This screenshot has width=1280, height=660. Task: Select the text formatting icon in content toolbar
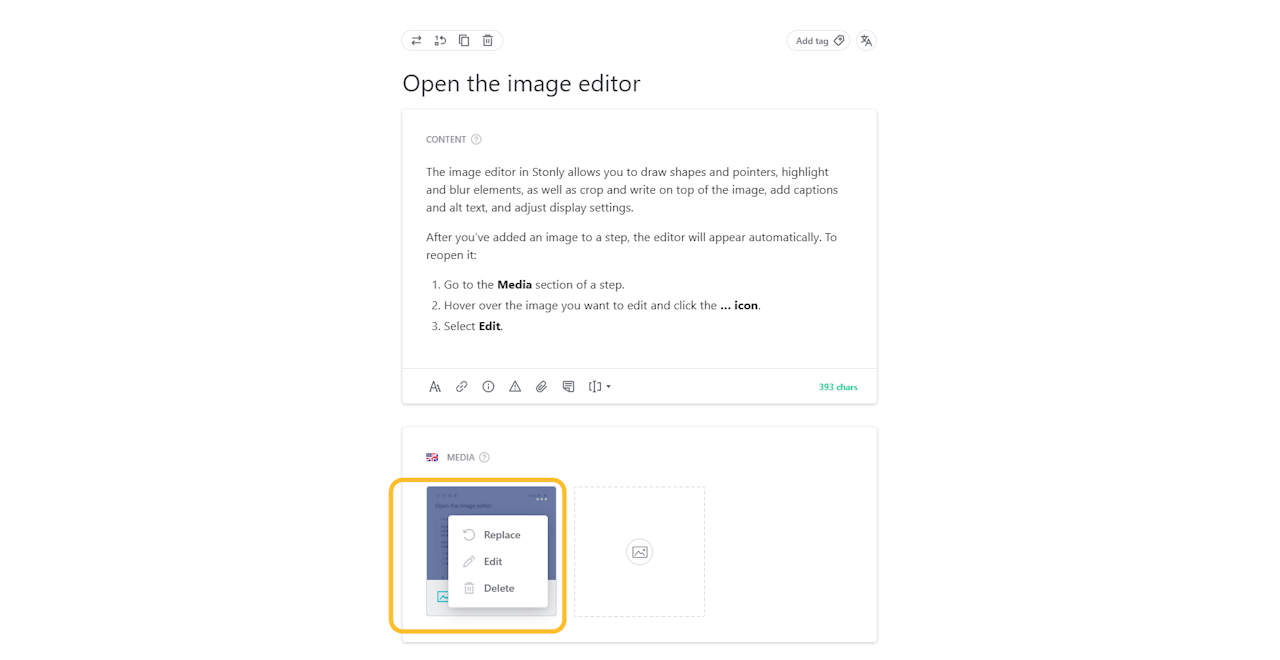click(435, 386)
